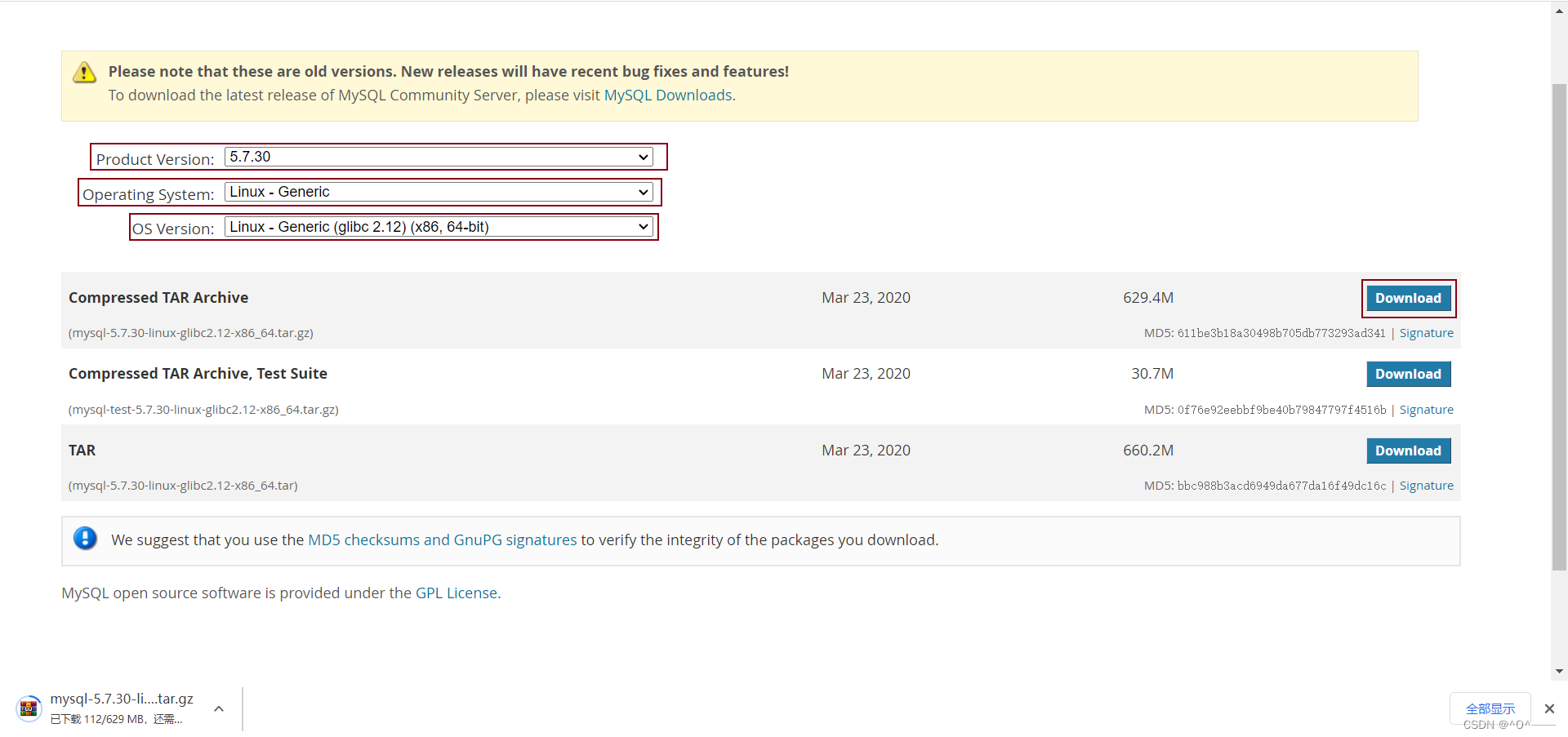Click the vertical page scrollbar thumb

pos(1560,326)
